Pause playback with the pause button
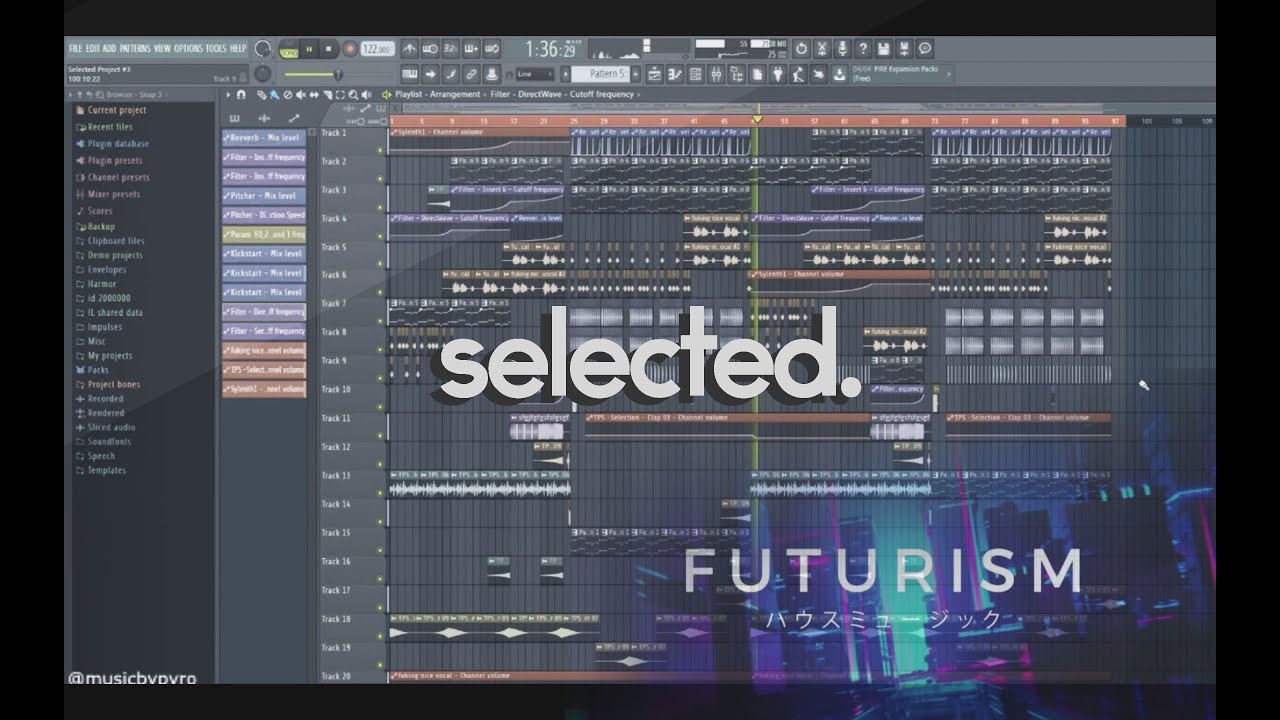The height and width of the screenshot is (720, 1280). pos(309,49)
